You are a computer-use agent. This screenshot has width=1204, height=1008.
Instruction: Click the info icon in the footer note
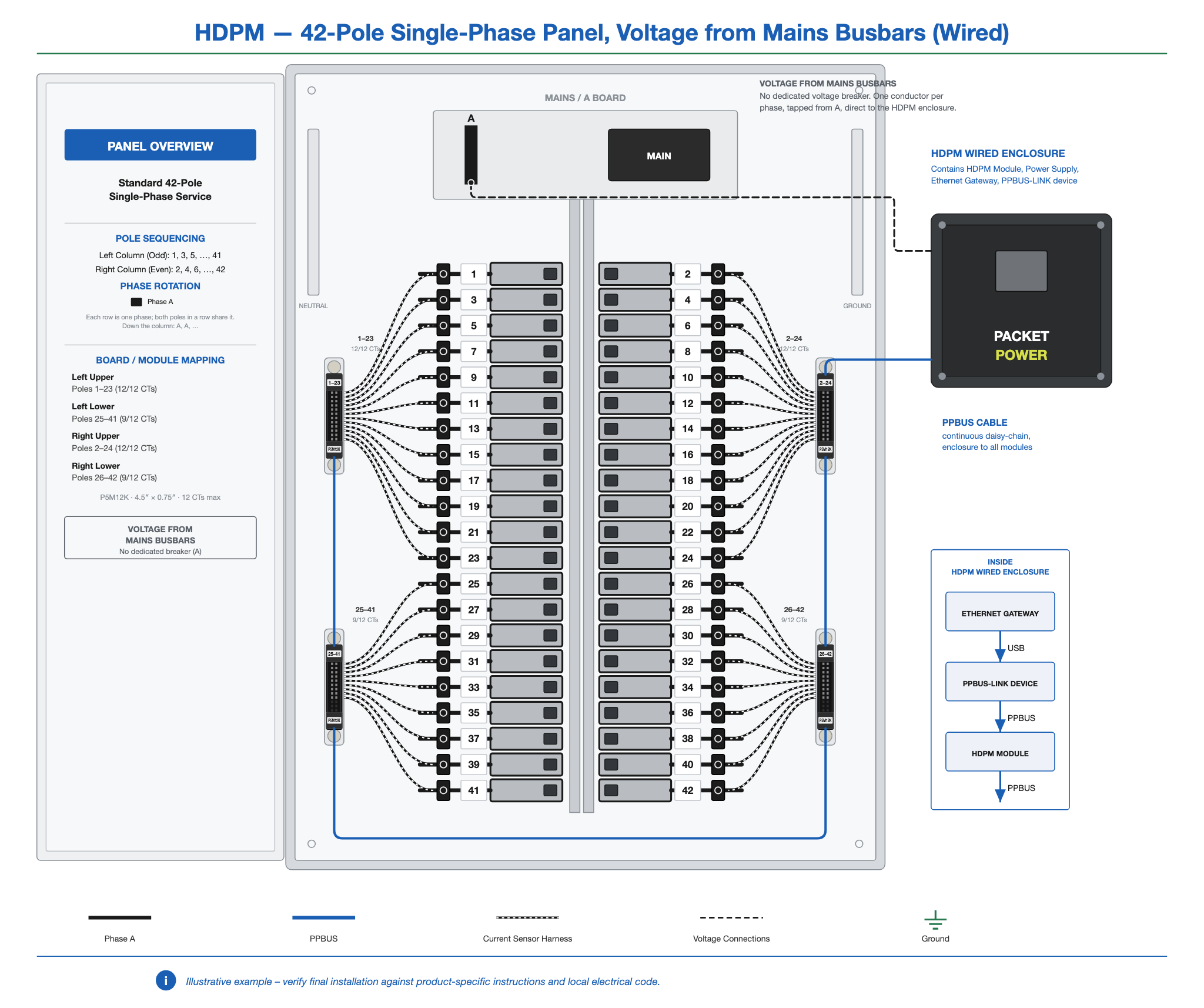(166, 980)
